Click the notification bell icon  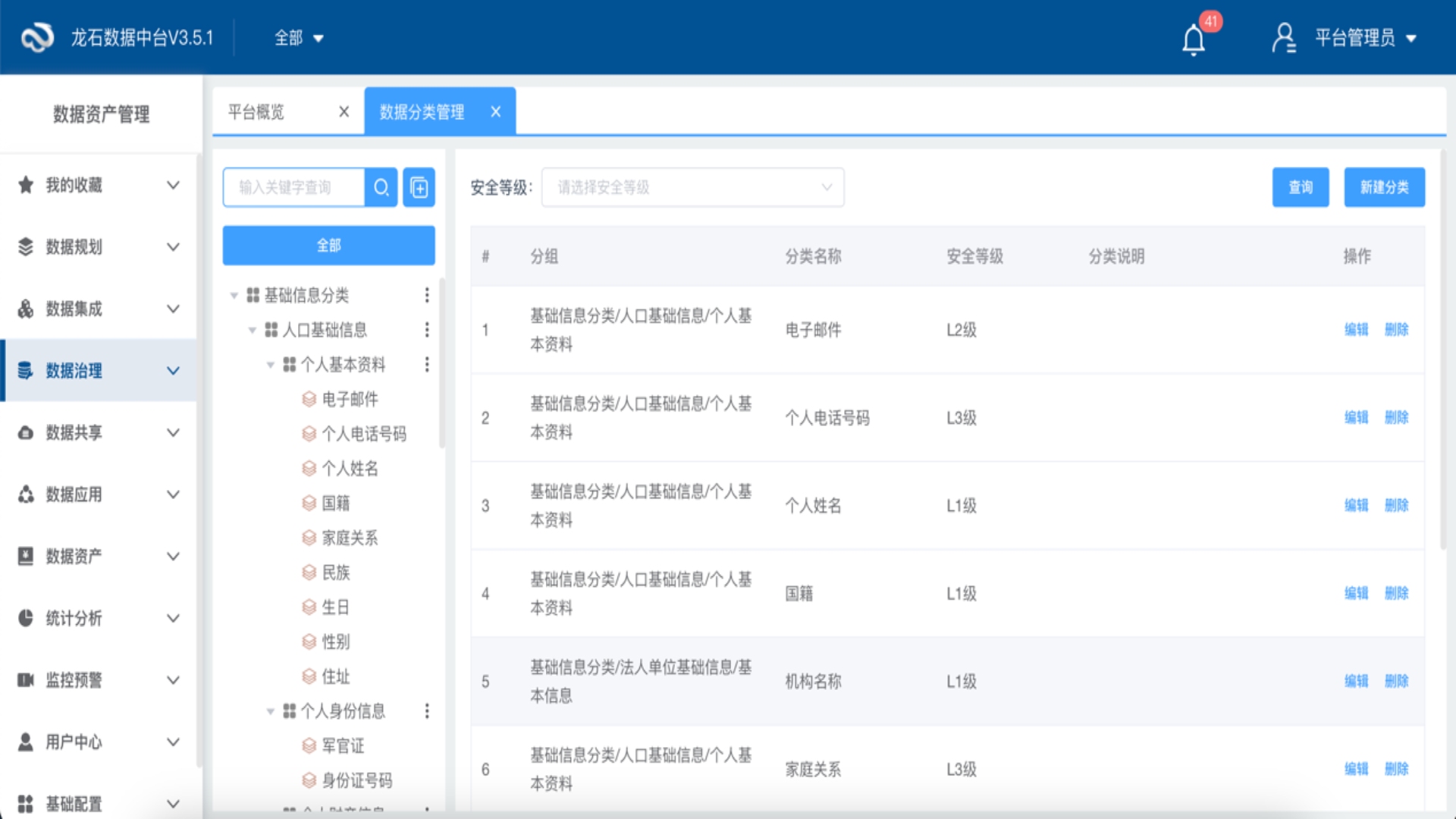click(x=1194, y=39)
